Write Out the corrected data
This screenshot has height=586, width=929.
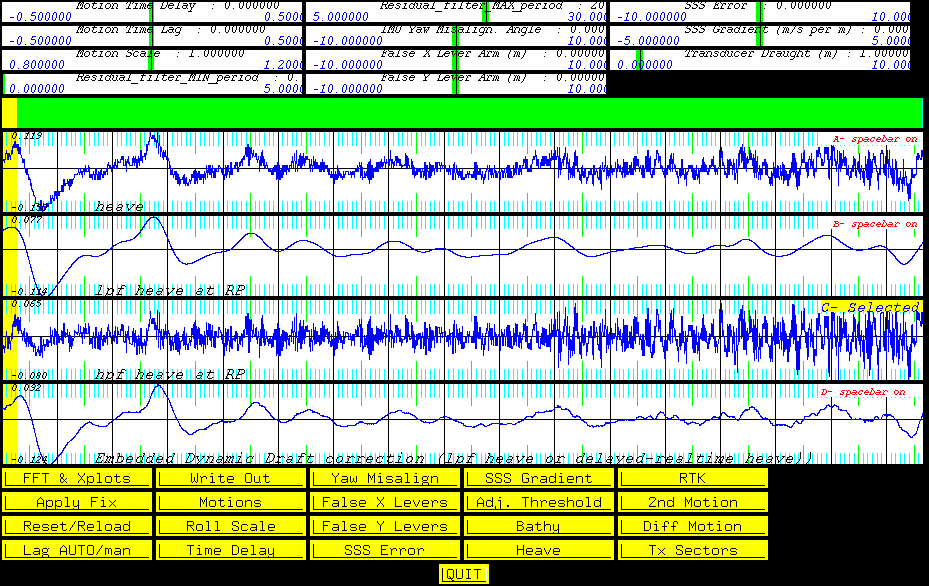[x=229, y=478]
